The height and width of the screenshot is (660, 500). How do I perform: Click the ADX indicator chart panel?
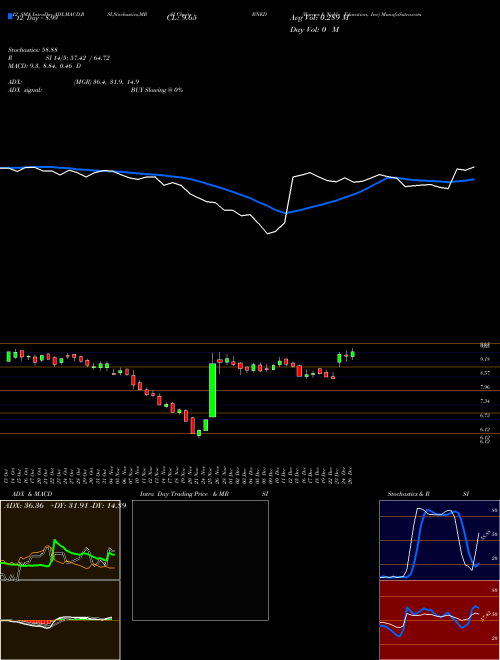click(x=60, y=540)
